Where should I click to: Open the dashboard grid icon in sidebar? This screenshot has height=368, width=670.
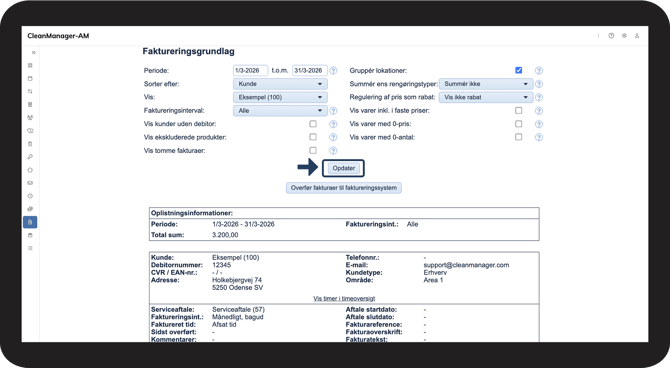(30, 65)
